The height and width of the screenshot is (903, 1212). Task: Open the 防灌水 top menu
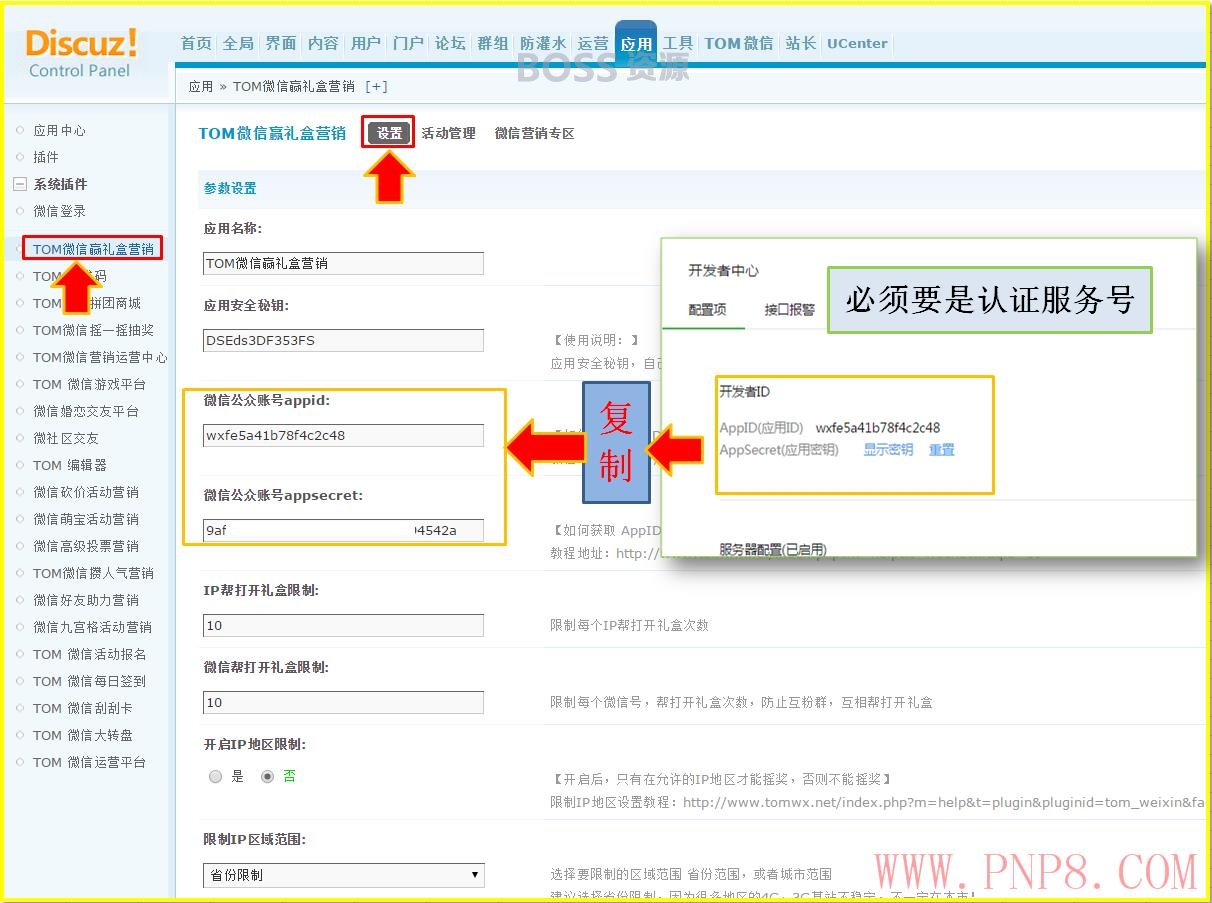click(543, 43)
